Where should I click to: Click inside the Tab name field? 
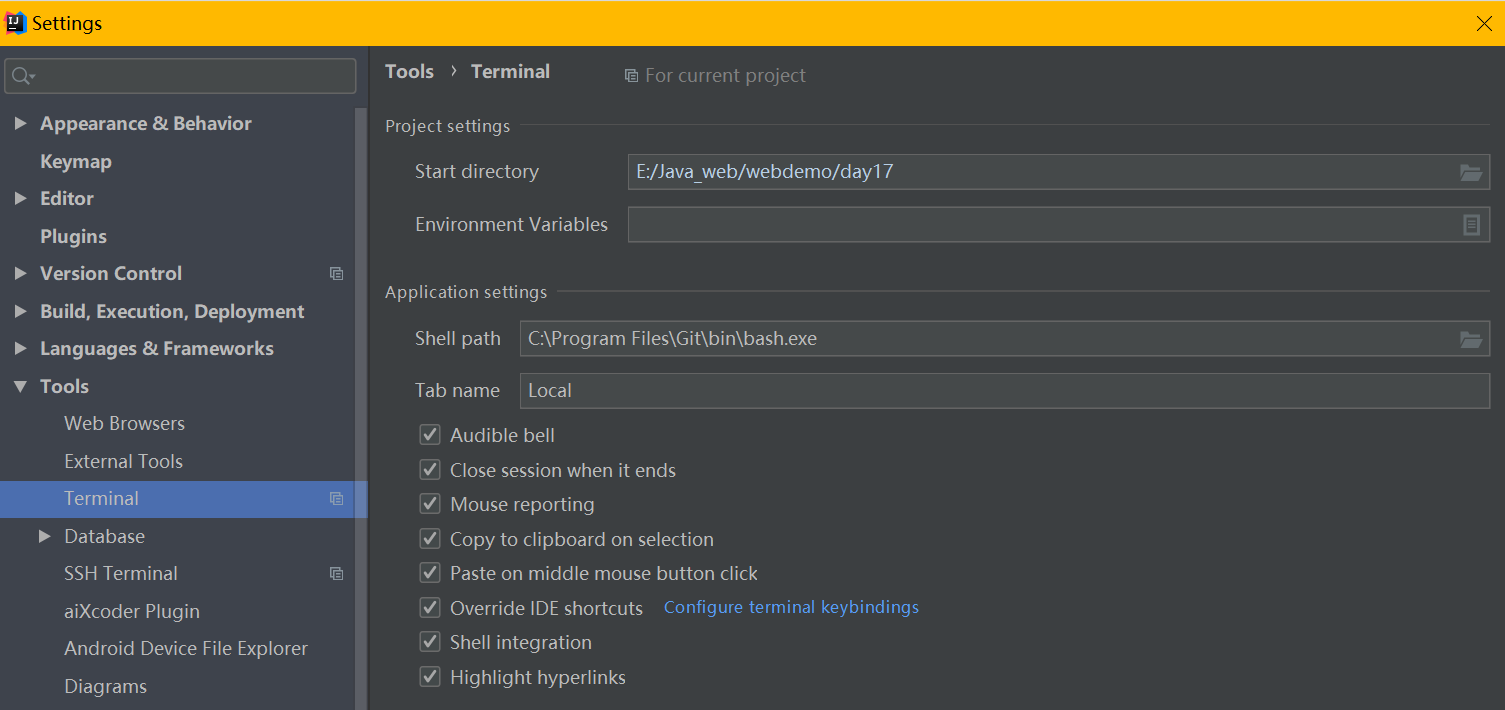point(800,390)
